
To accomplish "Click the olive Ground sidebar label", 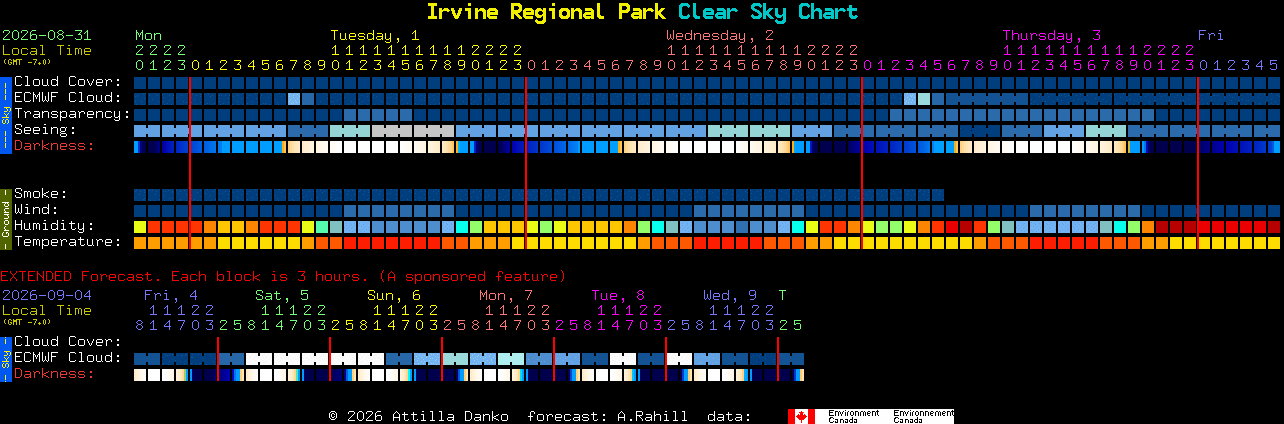I will tap(5, 217).
